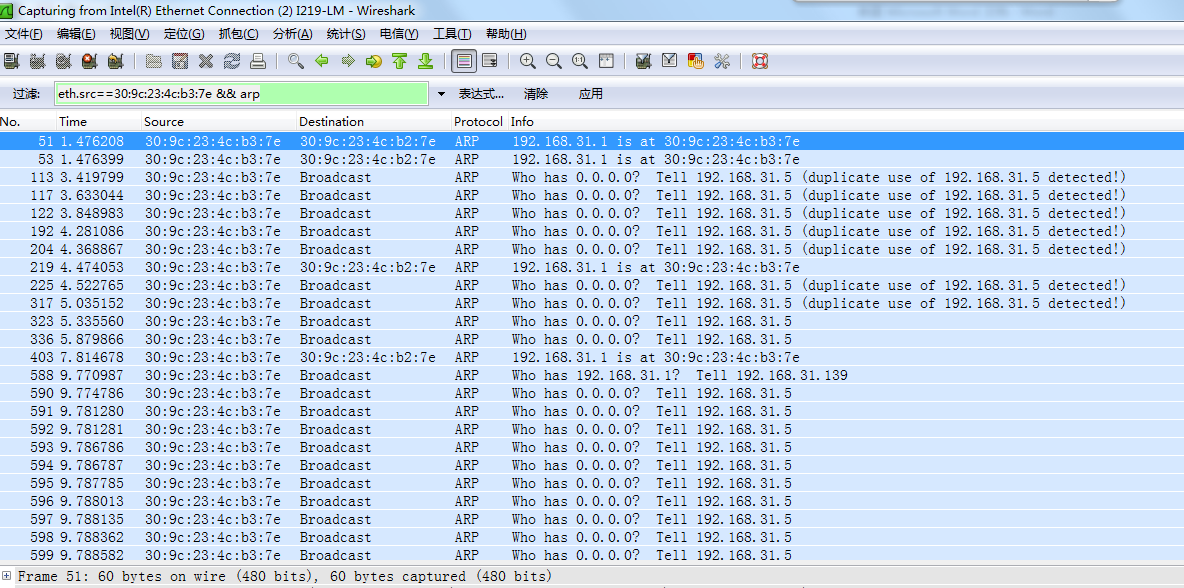Select packet 403 at time 7.814678
Viewport: 1184px width, 588px height.
[592, 357]
